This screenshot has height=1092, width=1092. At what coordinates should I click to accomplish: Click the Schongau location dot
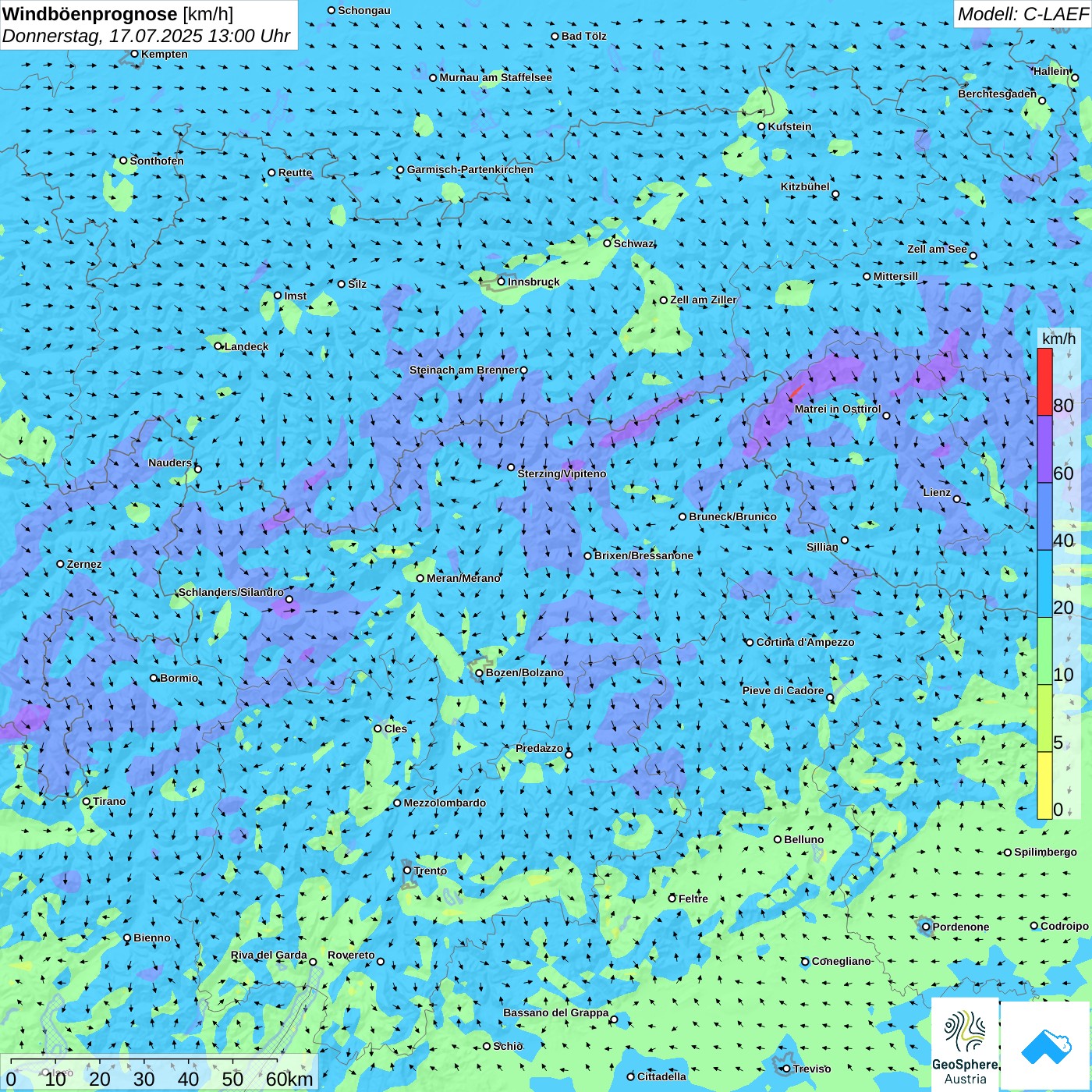pyautogui.click(x=331, y=10)
